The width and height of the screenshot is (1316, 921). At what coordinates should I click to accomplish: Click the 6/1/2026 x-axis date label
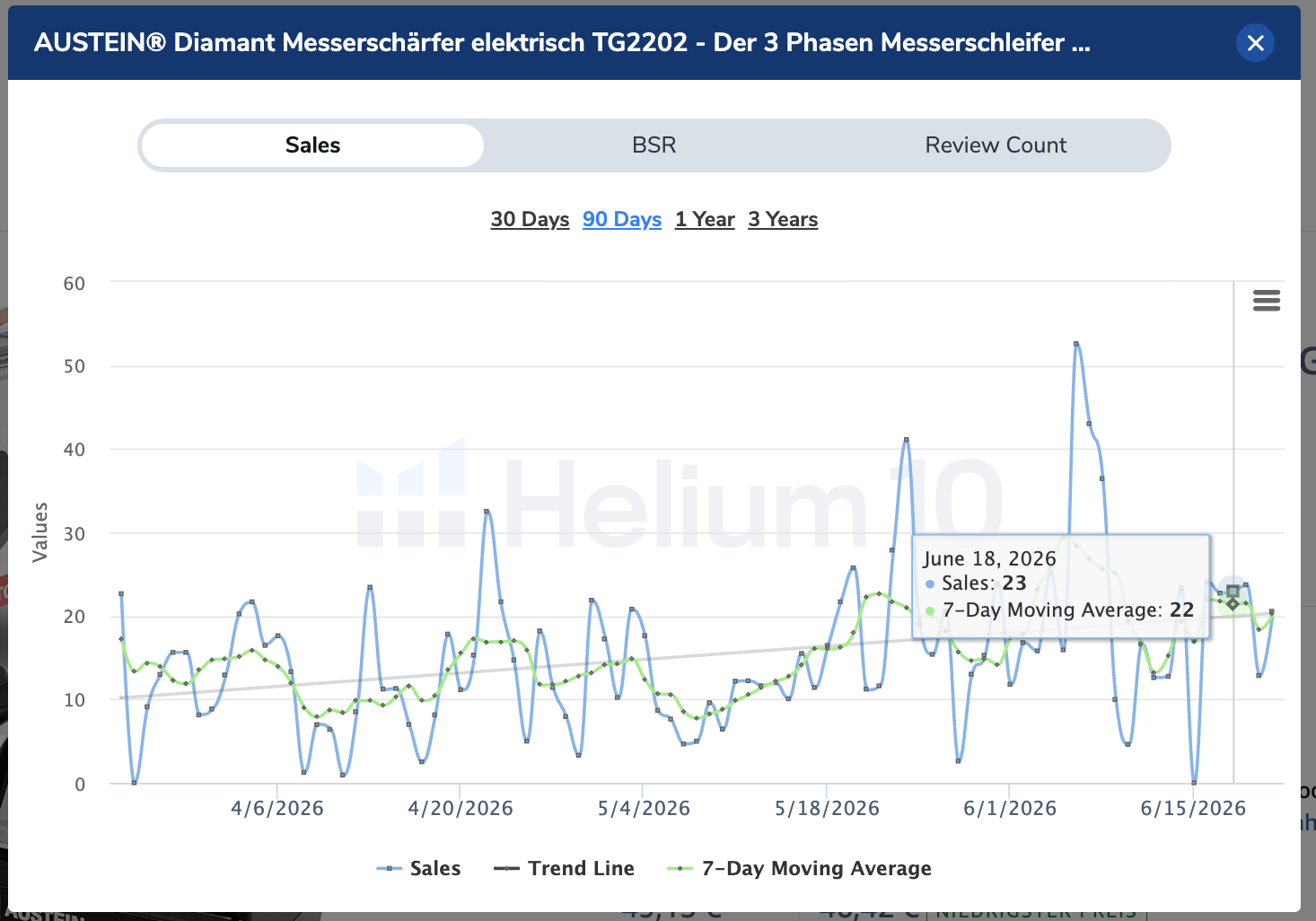(x=1010, y=808)
